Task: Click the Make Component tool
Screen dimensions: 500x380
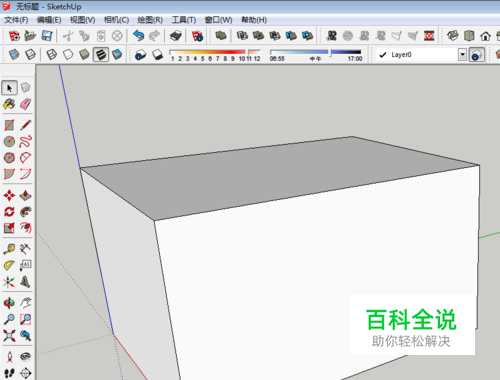Action: tap(26, 88)
